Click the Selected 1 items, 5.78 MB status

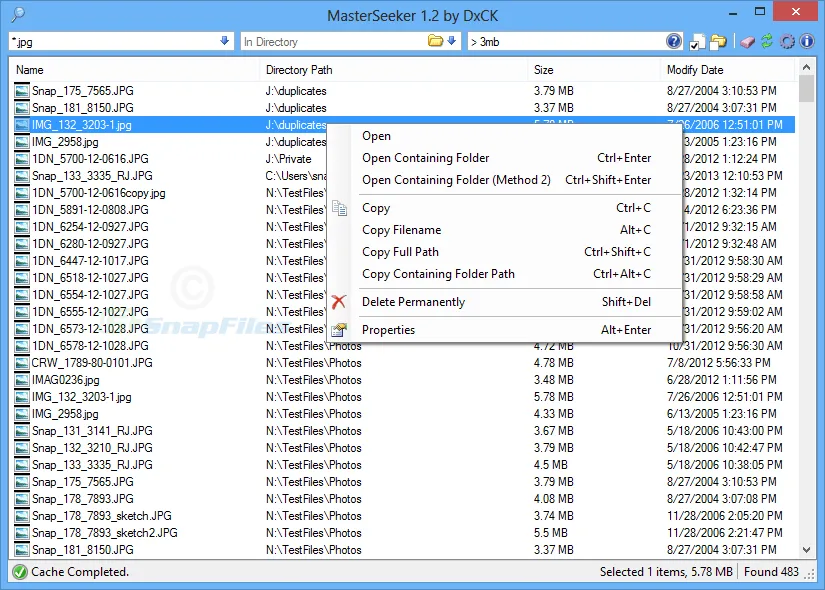click(666, 572)
